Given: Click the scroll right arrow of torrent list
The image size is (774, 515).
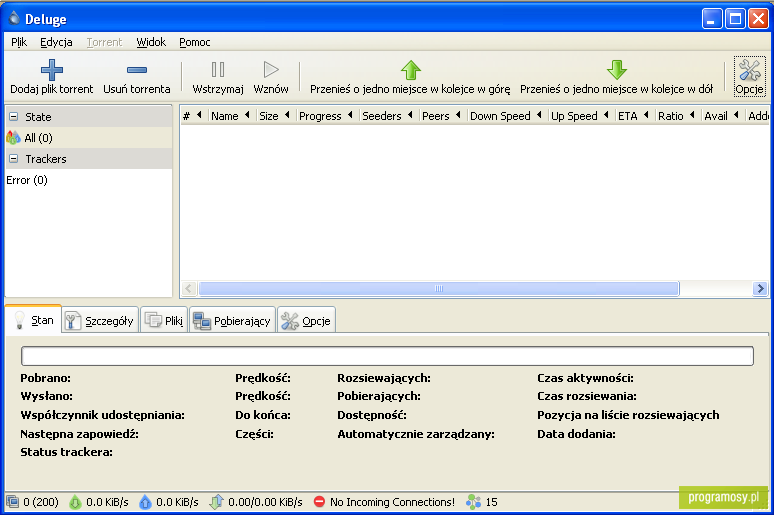Looking at the screenshot, I should click(760, 288).
